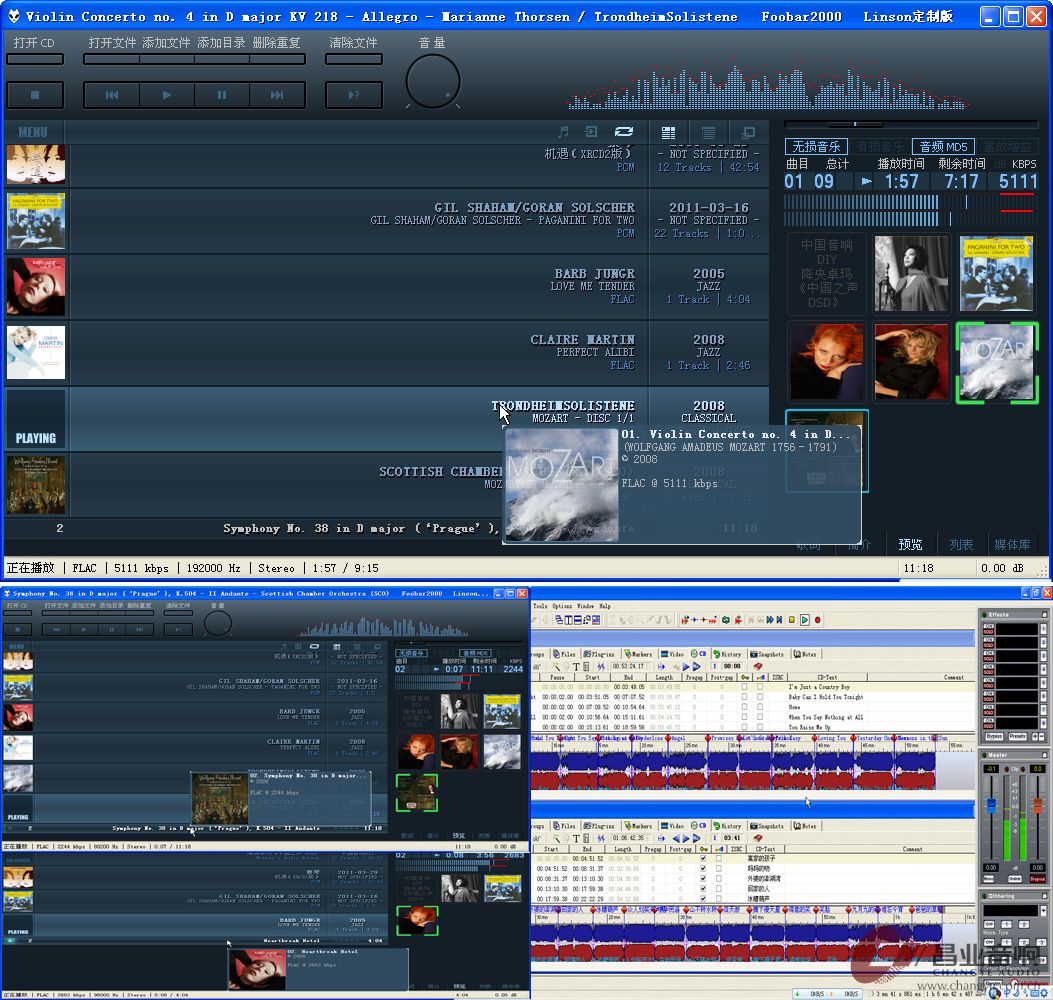Open the effects slot 5 menu button

[1044, 683]
